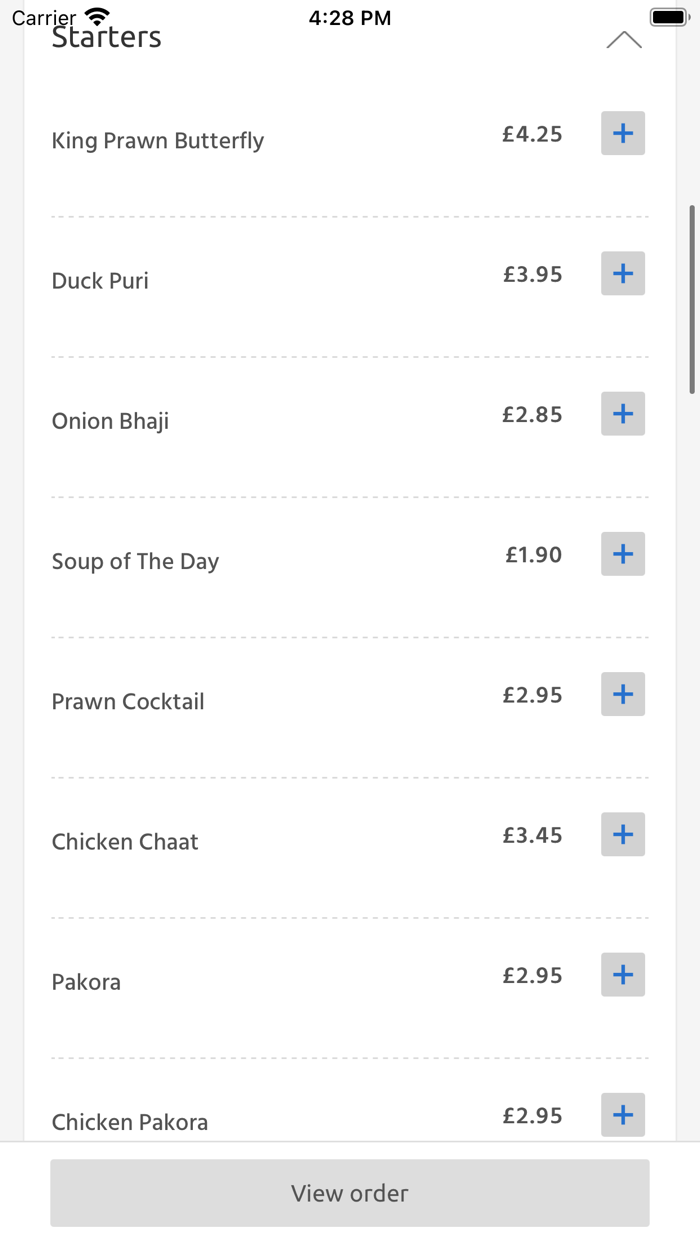The image size is (700, 1244).
Task: Open the Duck Puri menu item
Action: pyautogui.click(x=100, y=281)
